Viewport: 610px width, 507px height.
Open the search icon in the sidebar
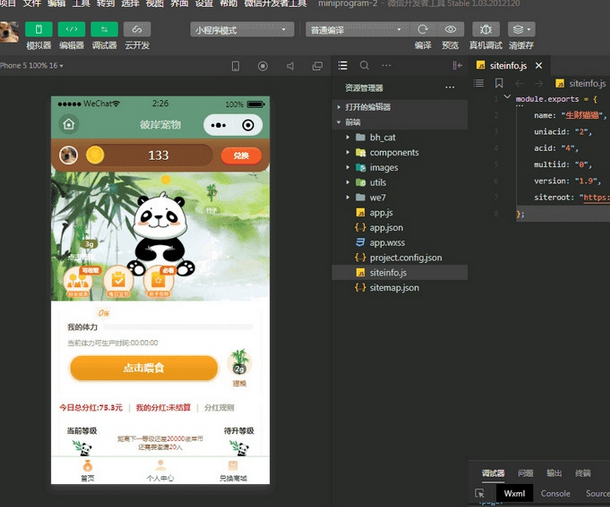tap(364, 65)
